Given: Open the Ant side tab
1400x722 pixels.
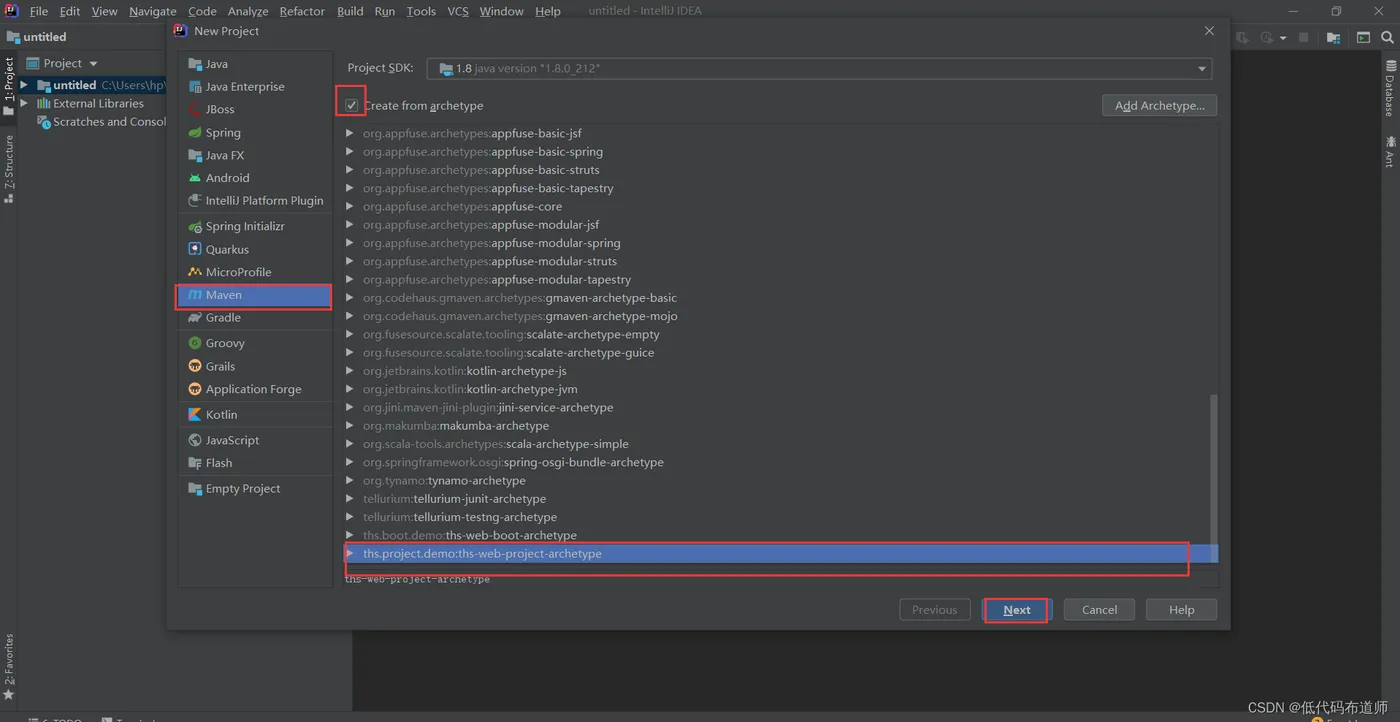Looking at the screenshot, I should point(1390,152).
